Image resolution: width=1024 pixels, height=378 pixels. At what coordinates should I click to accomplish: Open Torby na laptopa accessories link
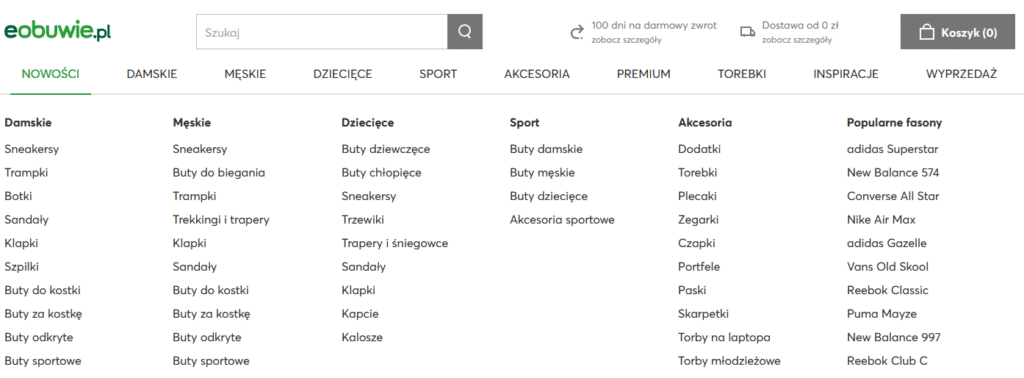pos(724,338)
